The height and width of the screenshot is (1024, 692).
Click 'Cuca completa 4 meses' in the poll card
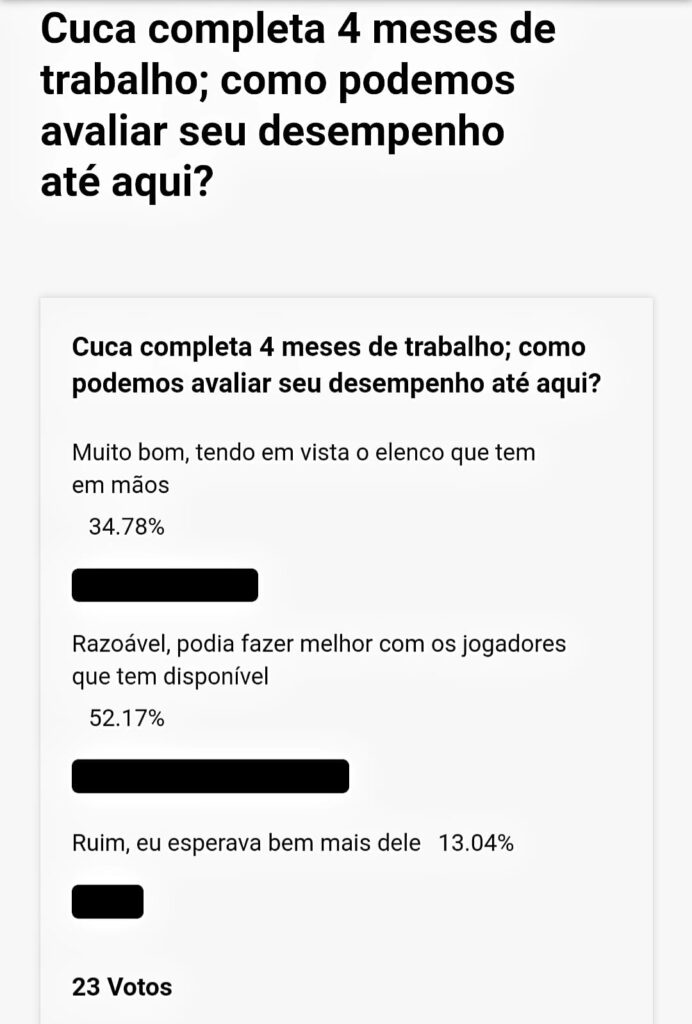point(217,347)
